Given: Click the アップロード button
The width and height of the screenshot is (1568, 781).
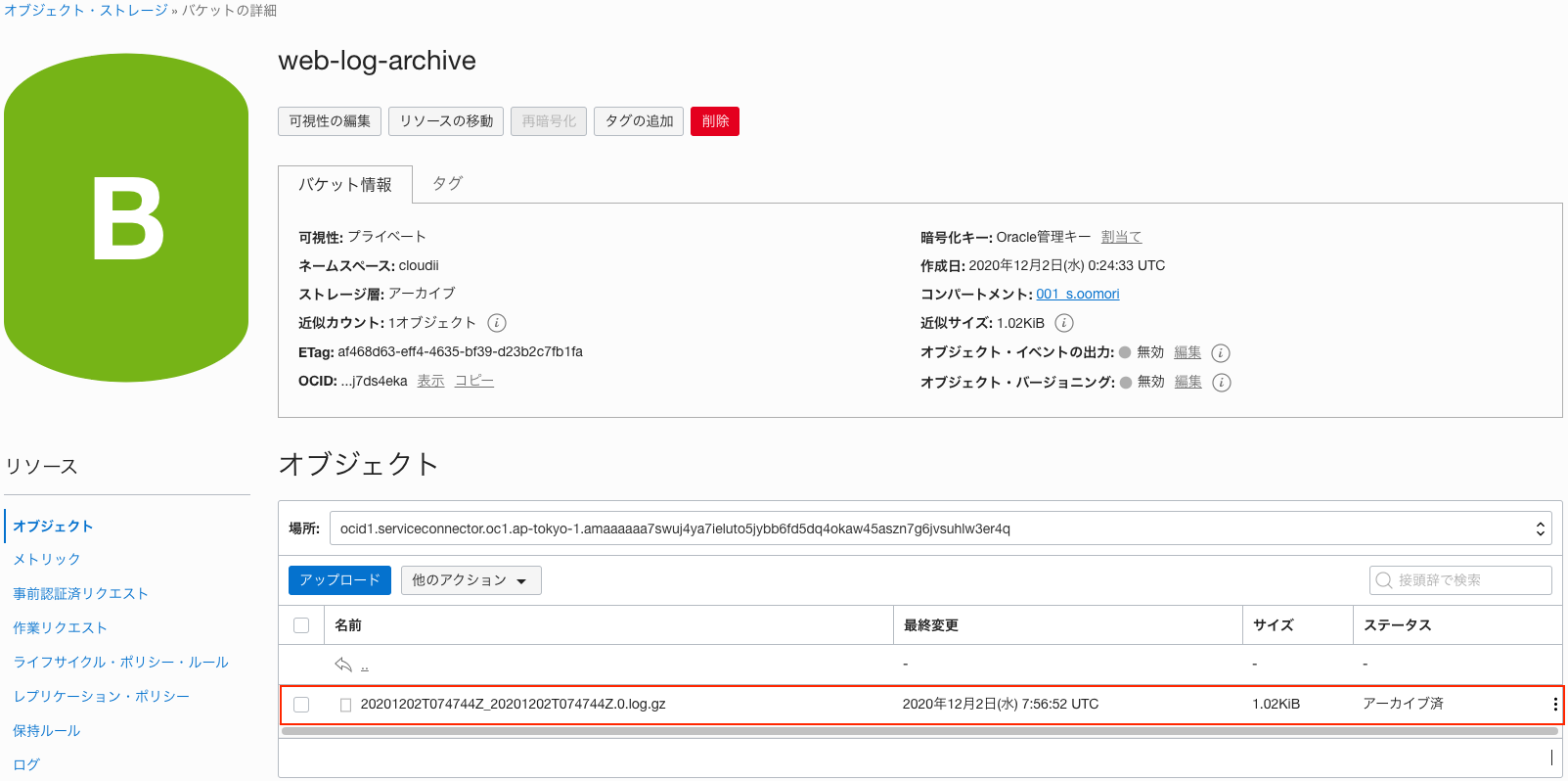Looking at the screenshot, I should coord(339,580).
